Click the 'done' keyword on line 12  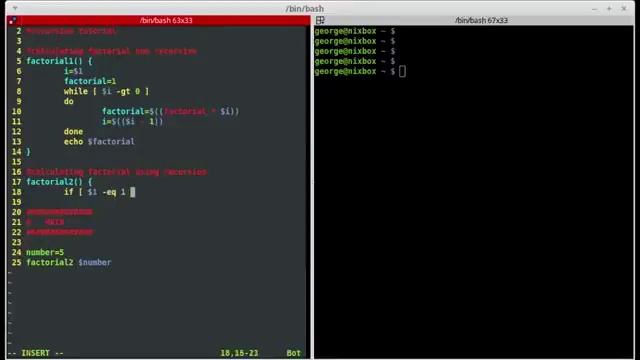coord(73,131)
